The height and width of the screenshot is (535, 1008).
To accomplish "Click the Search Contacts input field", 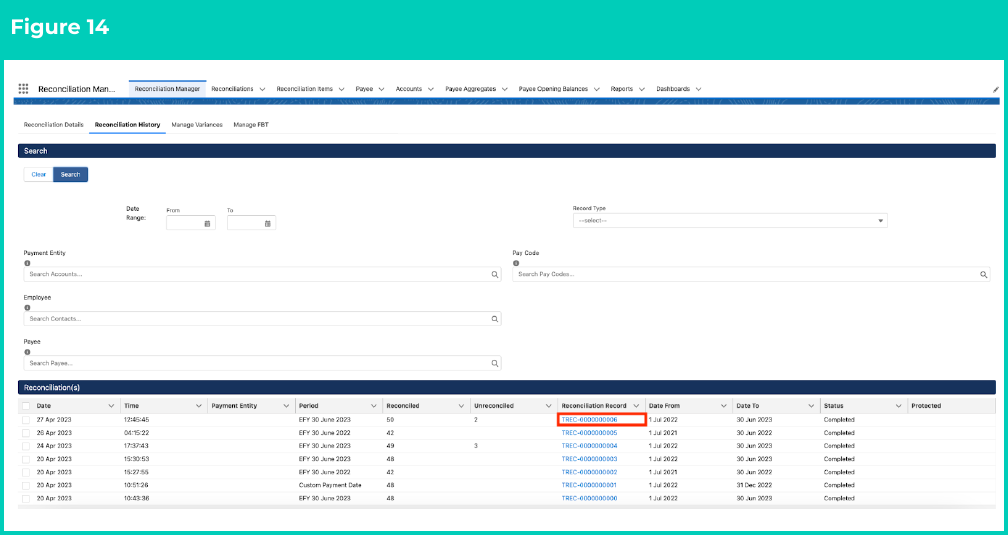I will [x=262, y=319].
